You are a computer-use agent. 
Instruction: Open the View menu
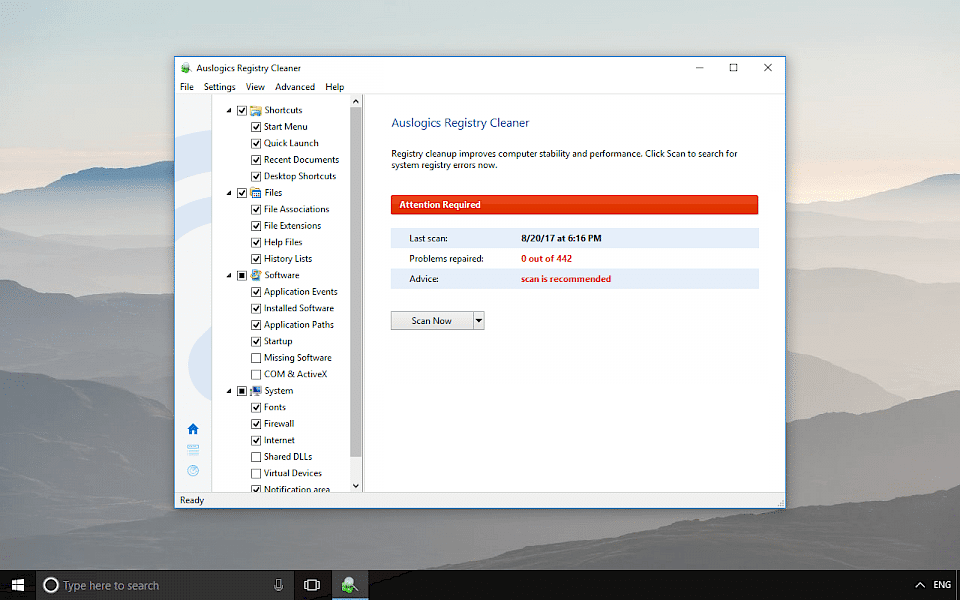pos(255,87)
